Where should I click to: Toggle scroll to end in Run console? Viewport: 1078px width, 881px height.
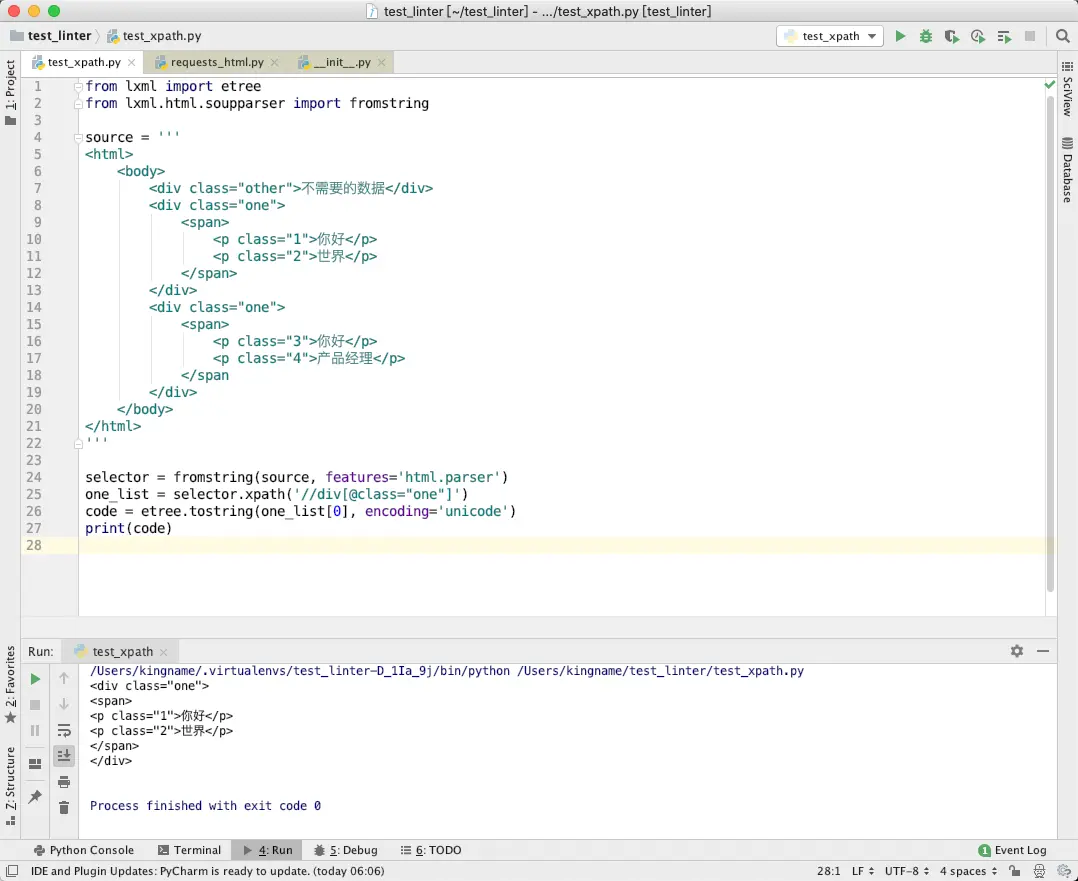click(64, 756)
